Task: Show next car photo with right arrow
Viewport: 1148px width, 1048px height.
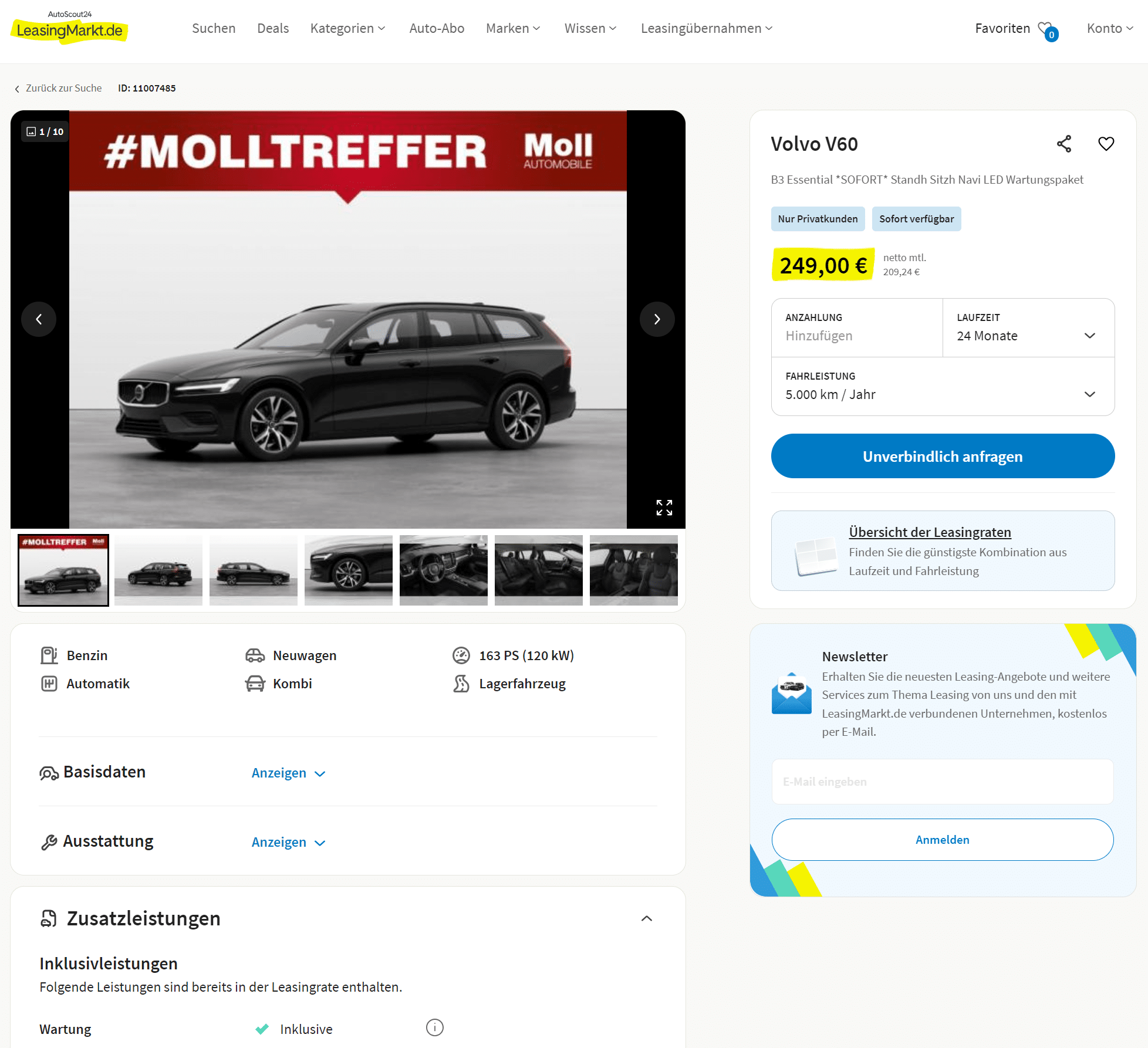Action: 657,319
